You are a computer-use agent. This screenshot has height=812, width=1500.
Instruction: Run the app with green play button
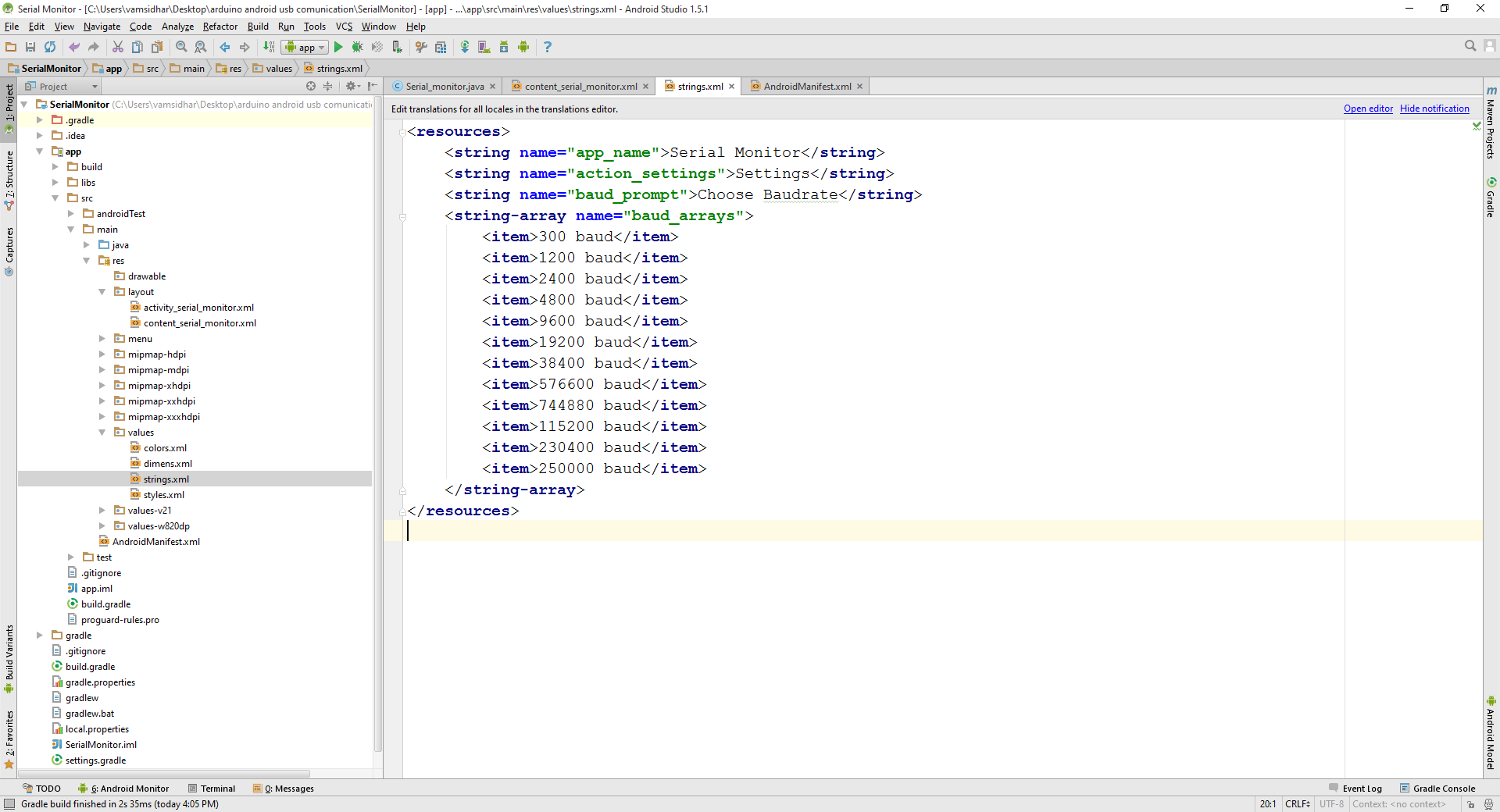tap(338, 47)
